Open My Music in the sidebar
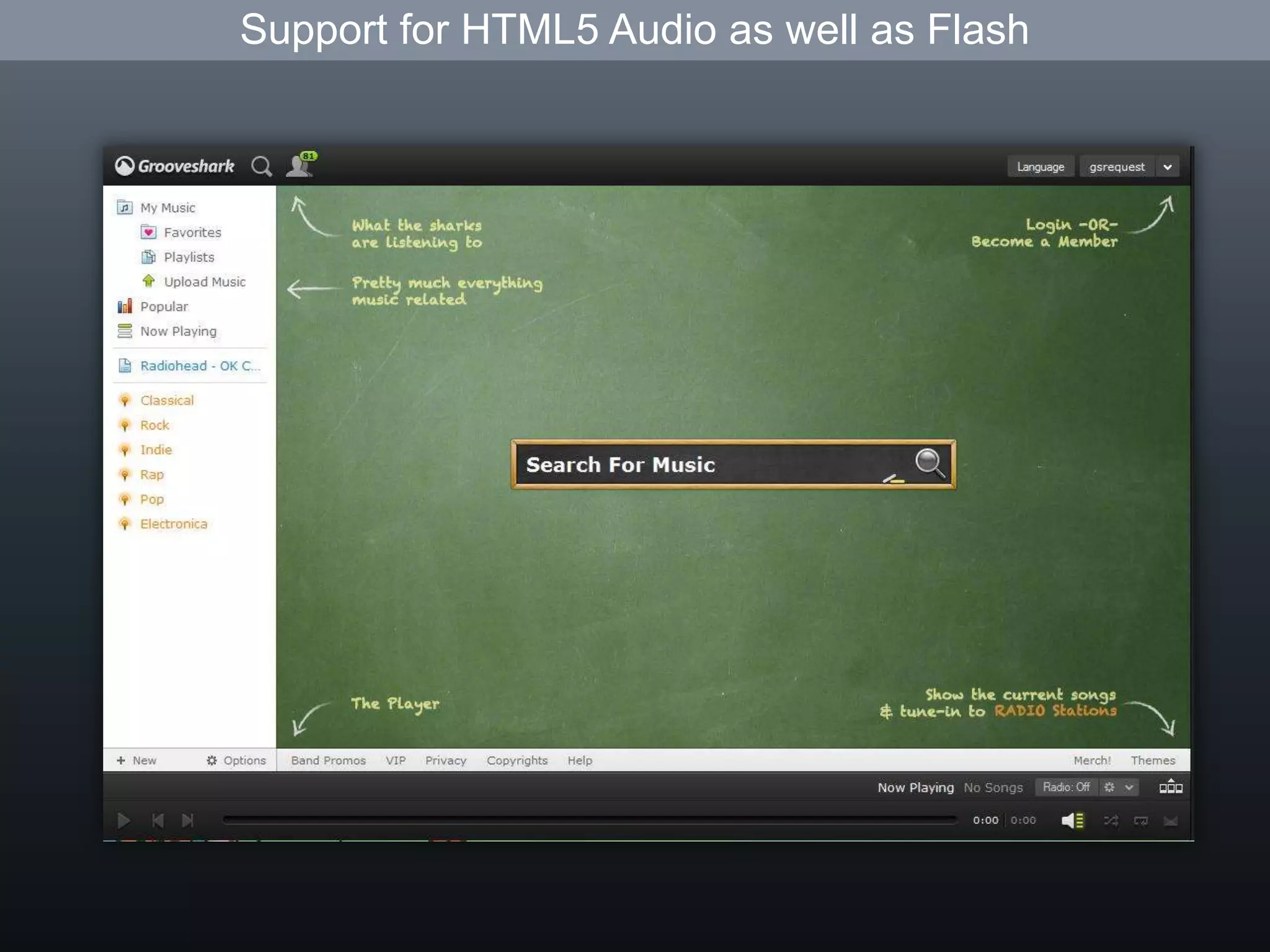Screen dimensions: 1270x952 [167, 208]
